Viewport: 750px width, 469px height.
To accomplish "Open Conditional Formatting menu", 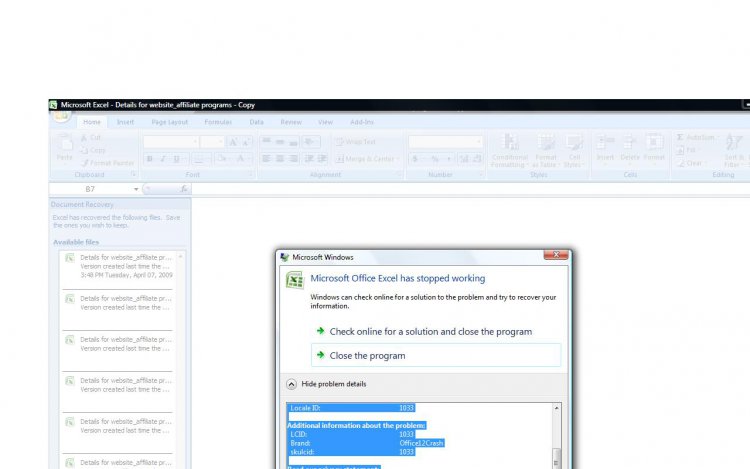I will [x=510, y=151].
